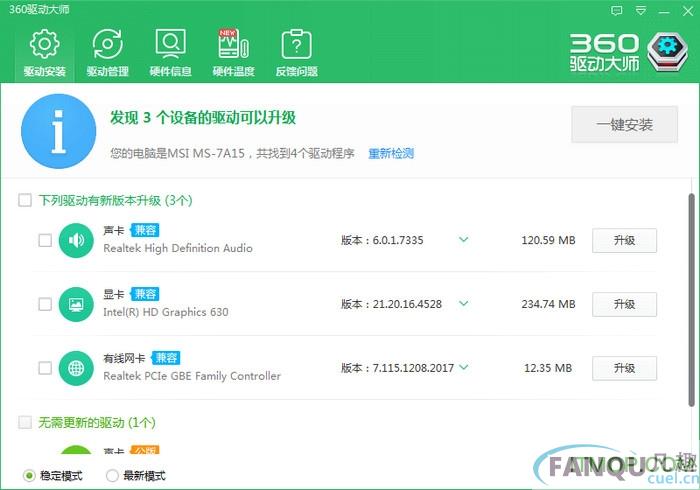Click the 重新检测 link
700x490 pixels.
[391, 154]
